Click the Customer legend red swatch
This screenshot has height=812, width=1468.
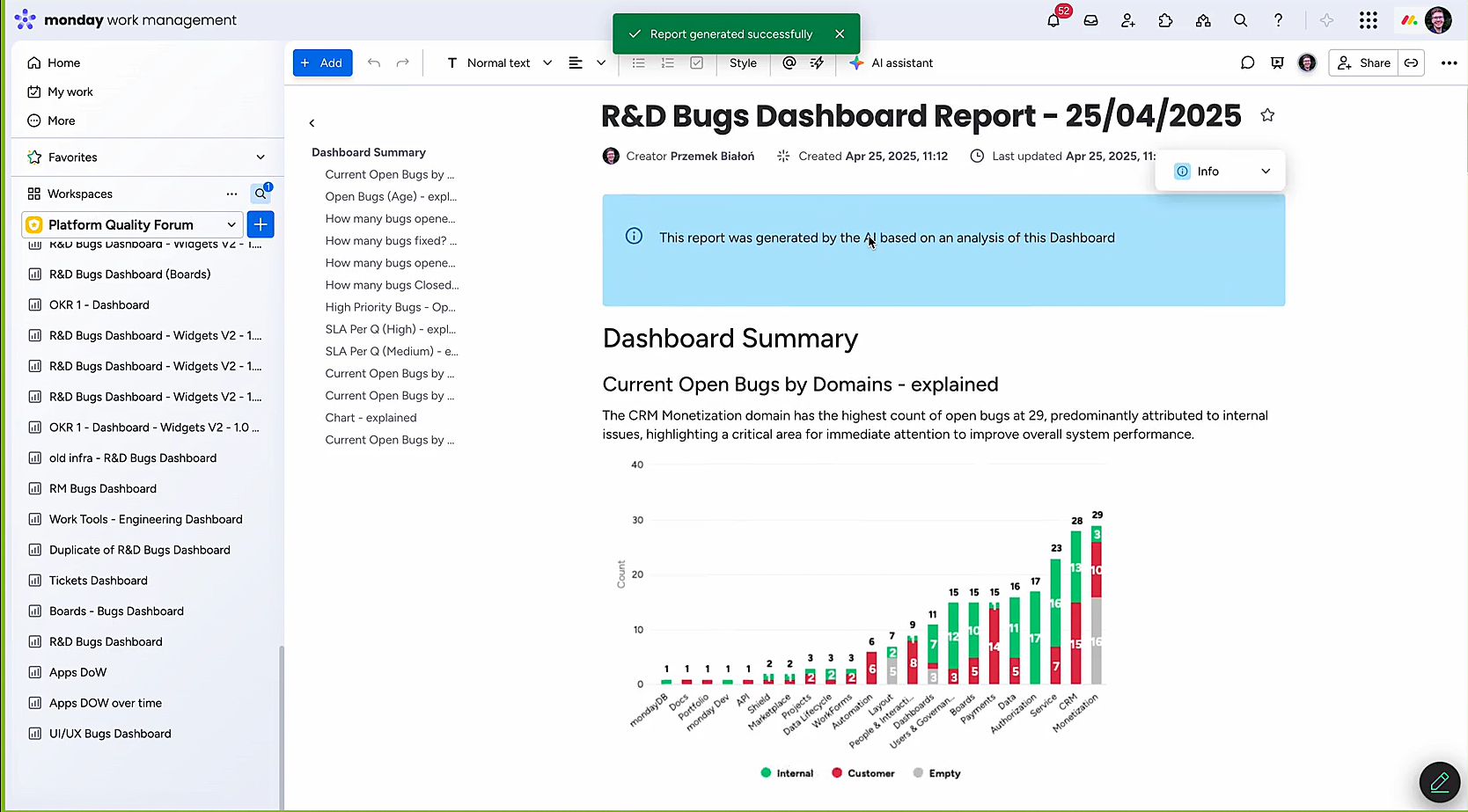[x=839, y=773]
